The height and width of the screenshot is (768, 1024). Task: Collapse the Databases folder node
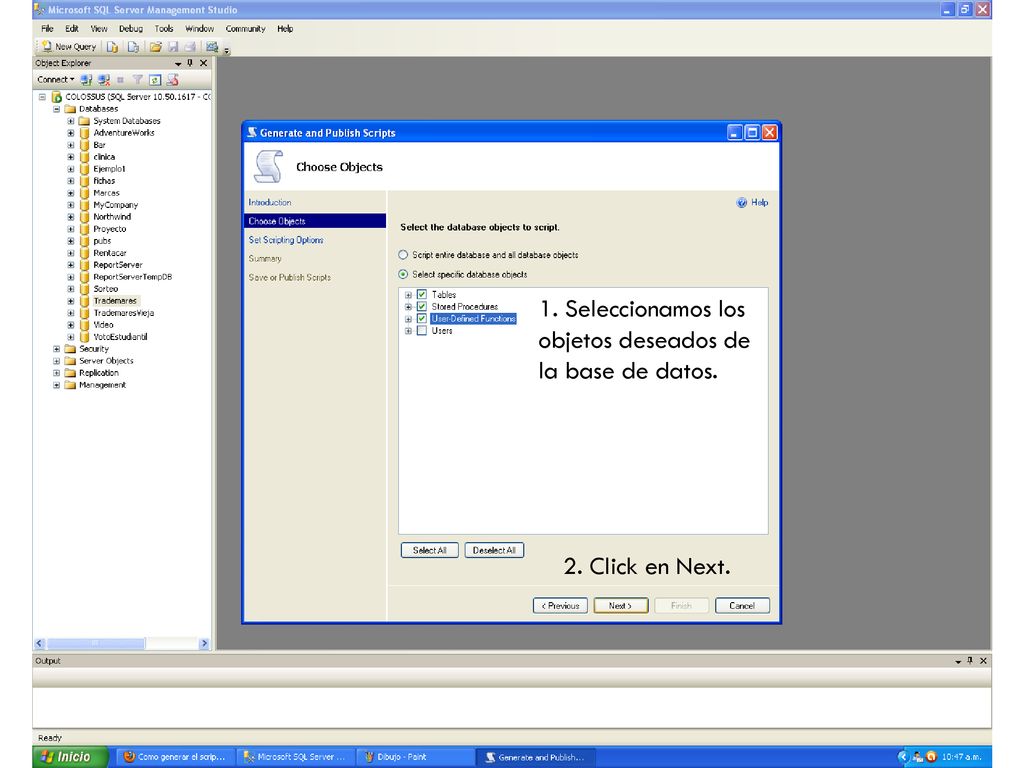57,109
